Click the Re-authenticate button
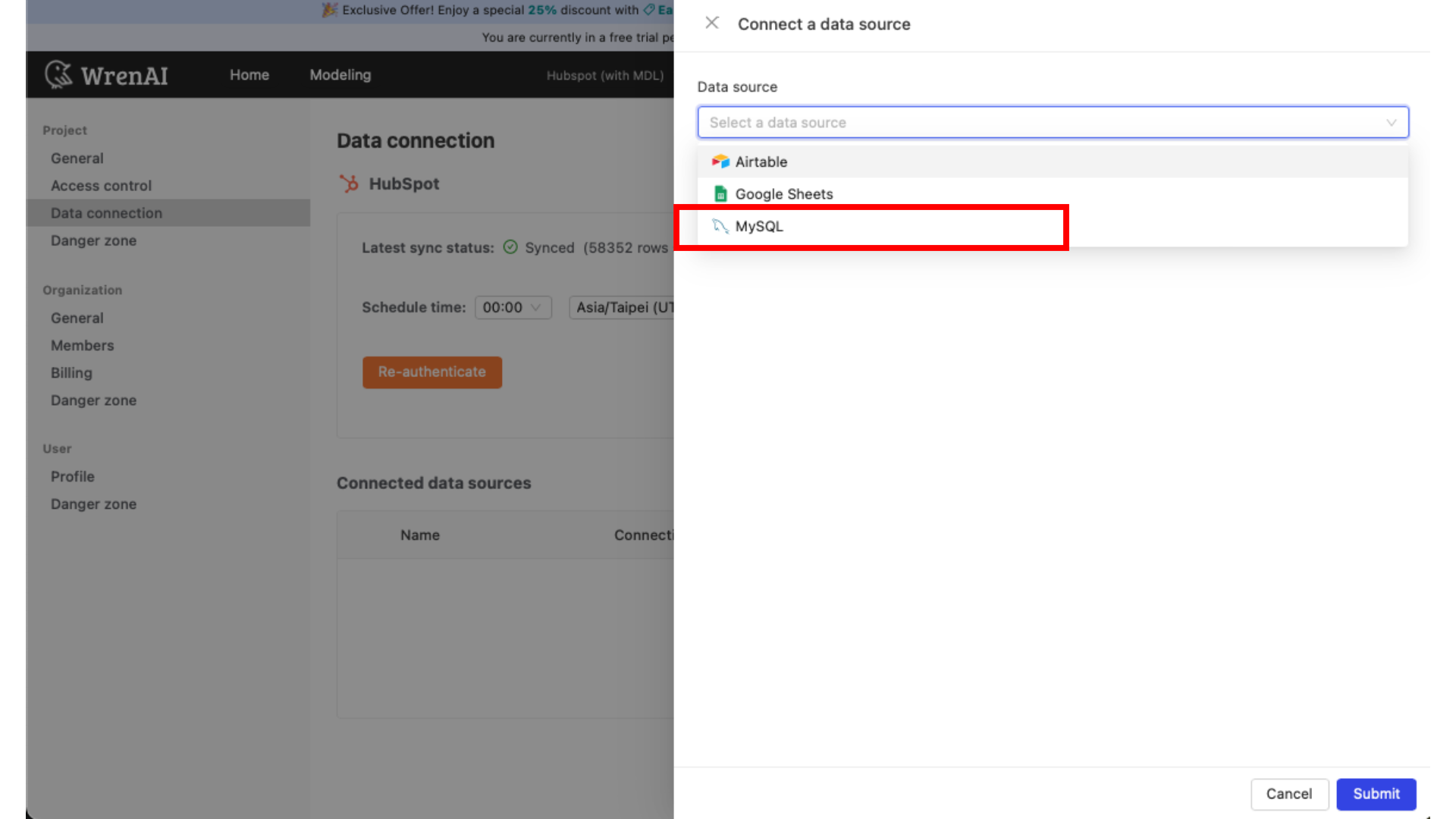The width and height of the screenshot is (1456, 819). coord(432,372)
